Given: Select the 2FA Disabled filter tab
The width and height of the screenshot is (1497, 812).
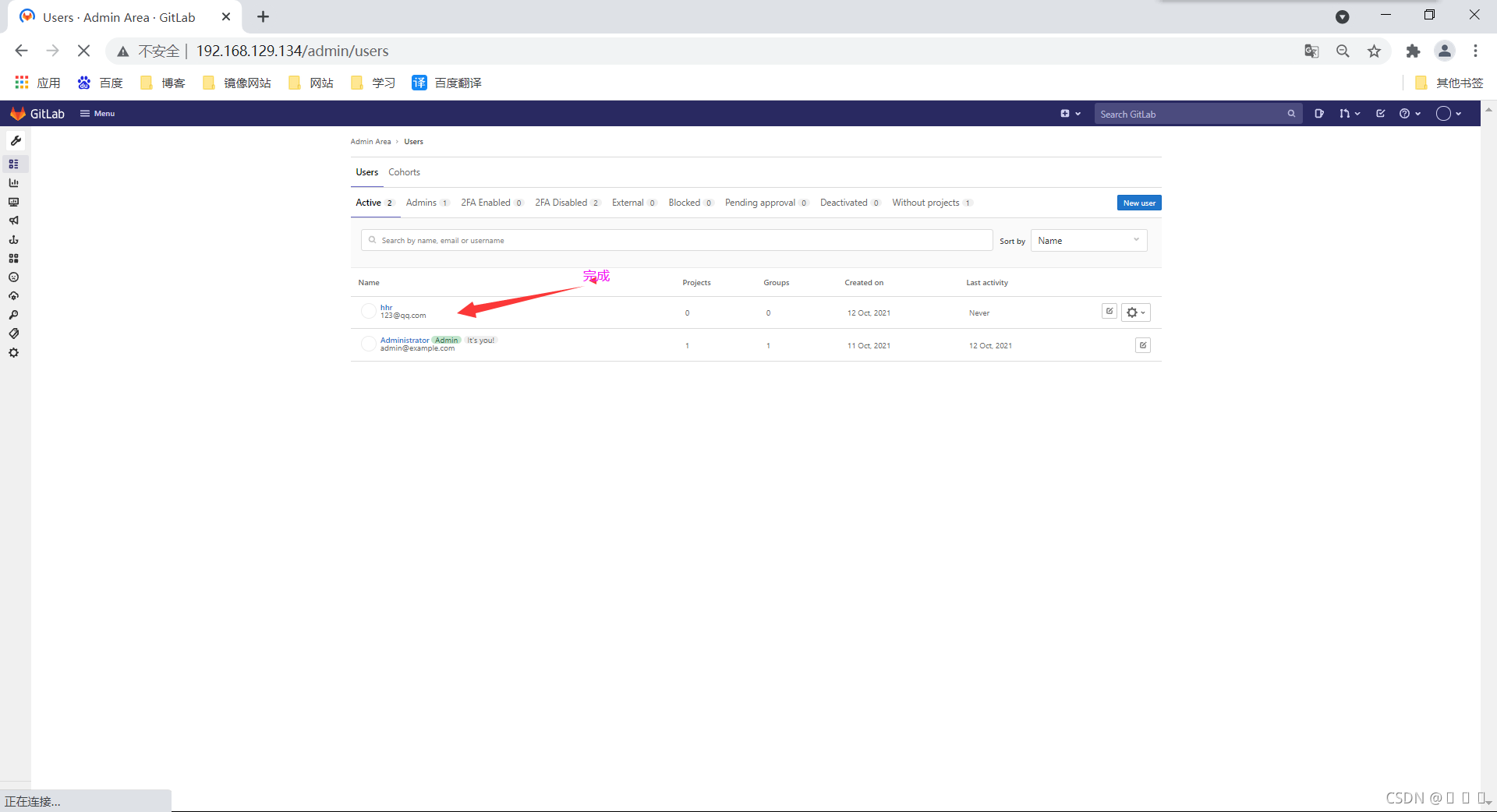Looking at the screenshot, I should point(568,203).
